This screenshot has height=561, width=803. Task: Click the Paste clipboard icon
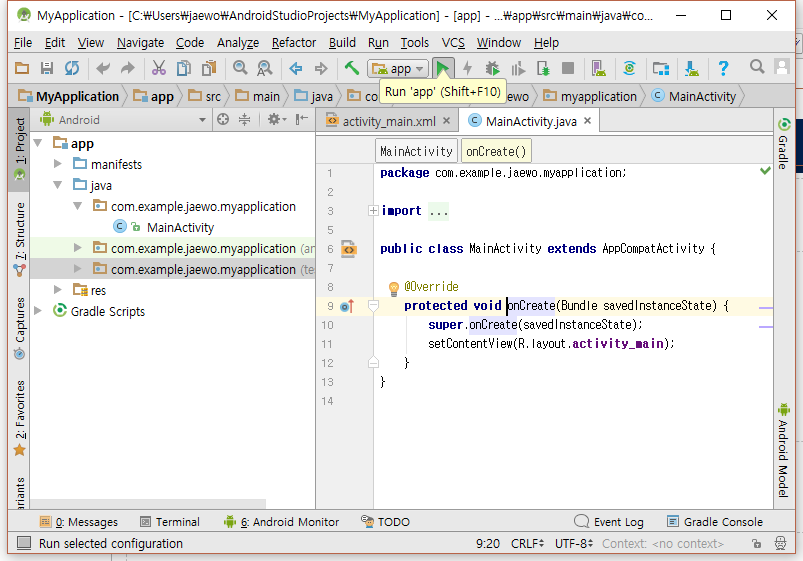tap(209, 68)
